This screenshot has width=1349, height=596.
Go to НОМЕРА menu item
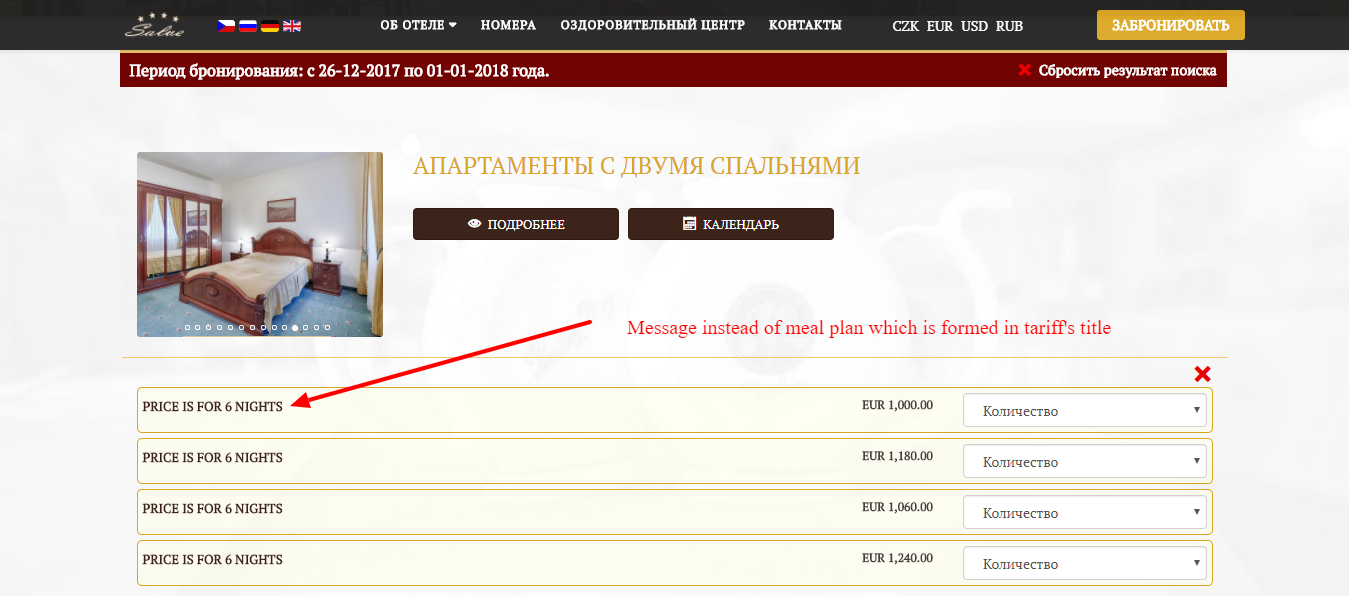coord(508,25)
